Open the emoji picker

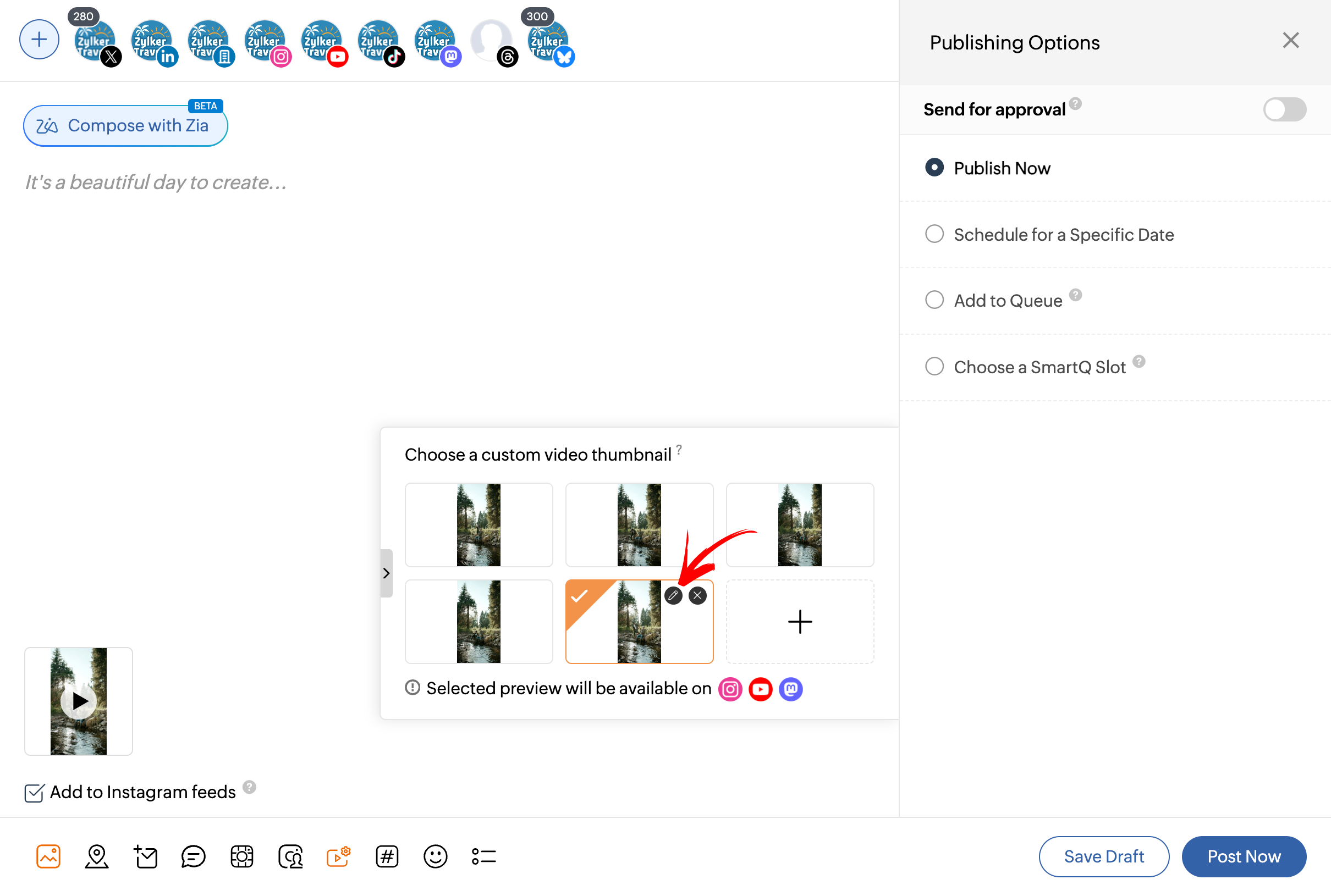pos(435,856)
